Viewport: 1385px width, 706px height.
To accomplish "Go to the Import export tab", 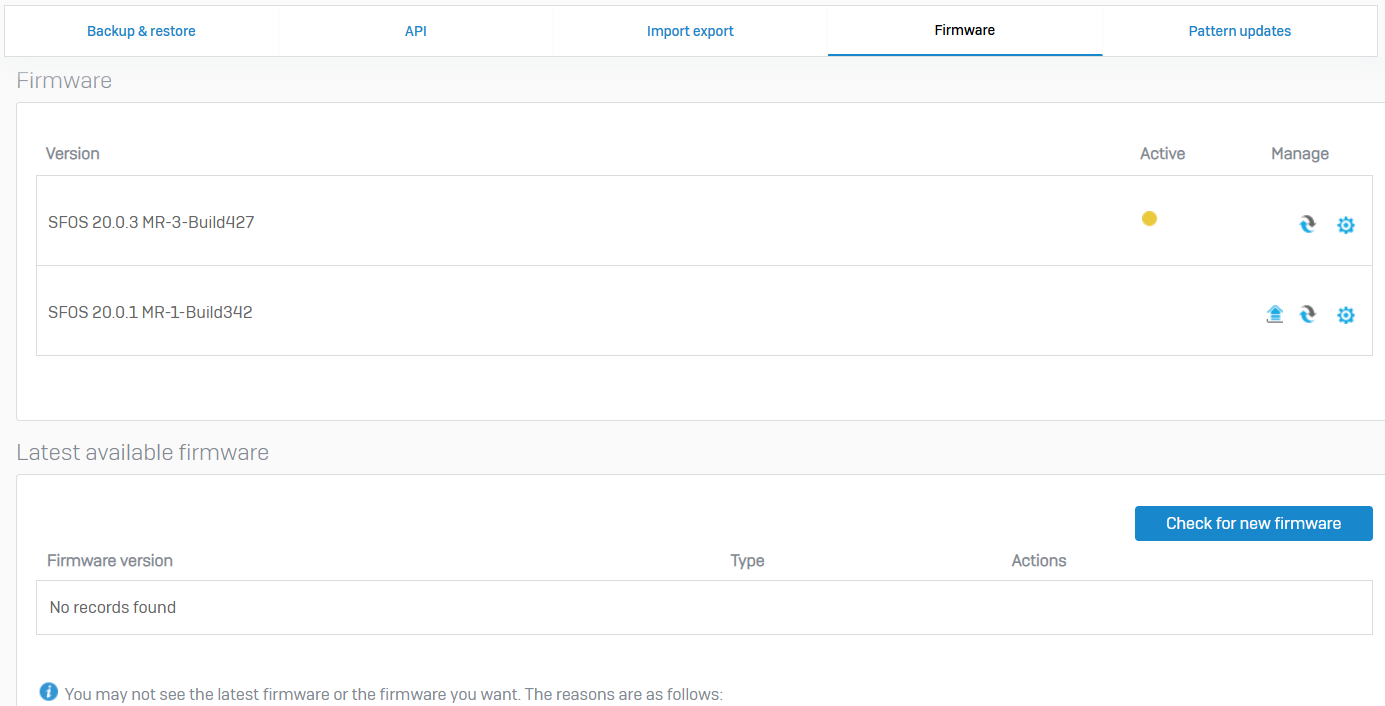I will click(x=690, y=31).
